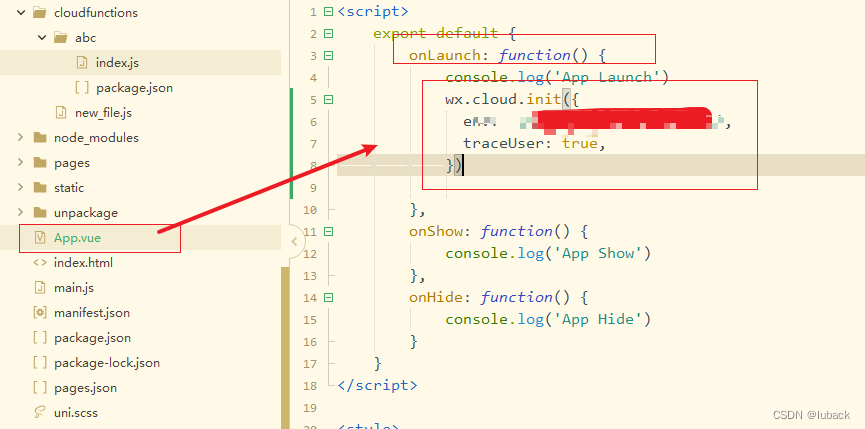Click the uni.scss file icon
Image resolution: width=865 pixels, height=429 pixels.
pos(40,412)
